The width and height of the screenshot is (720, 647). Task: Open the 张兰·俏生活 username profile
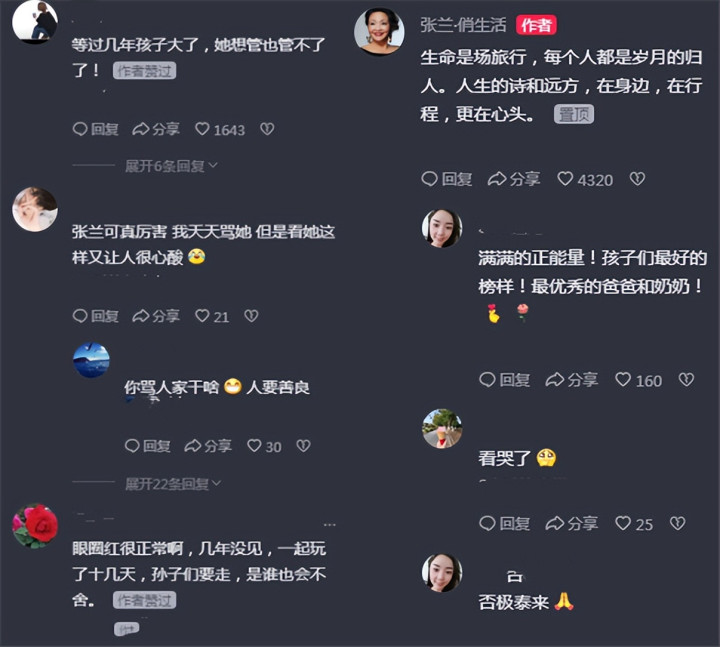[463, 25]
